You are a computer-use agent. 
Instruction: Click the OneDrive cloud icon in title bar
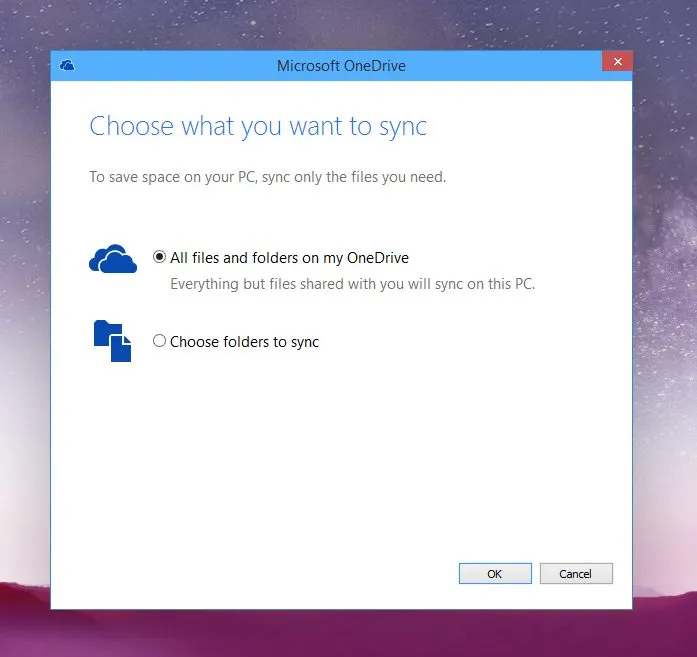coord(67,65)
